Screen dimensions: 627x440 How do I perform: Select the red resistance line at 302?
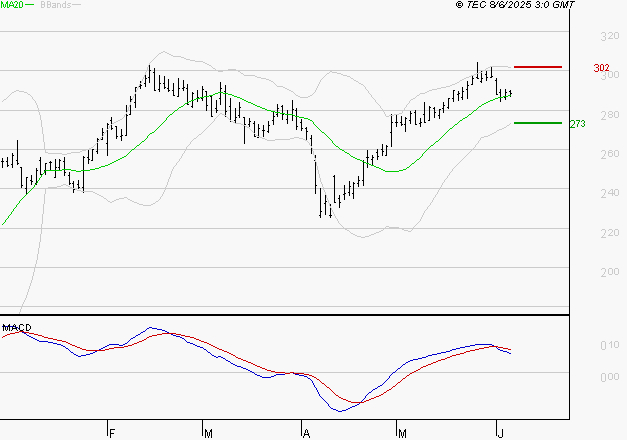tap(538, 67)
